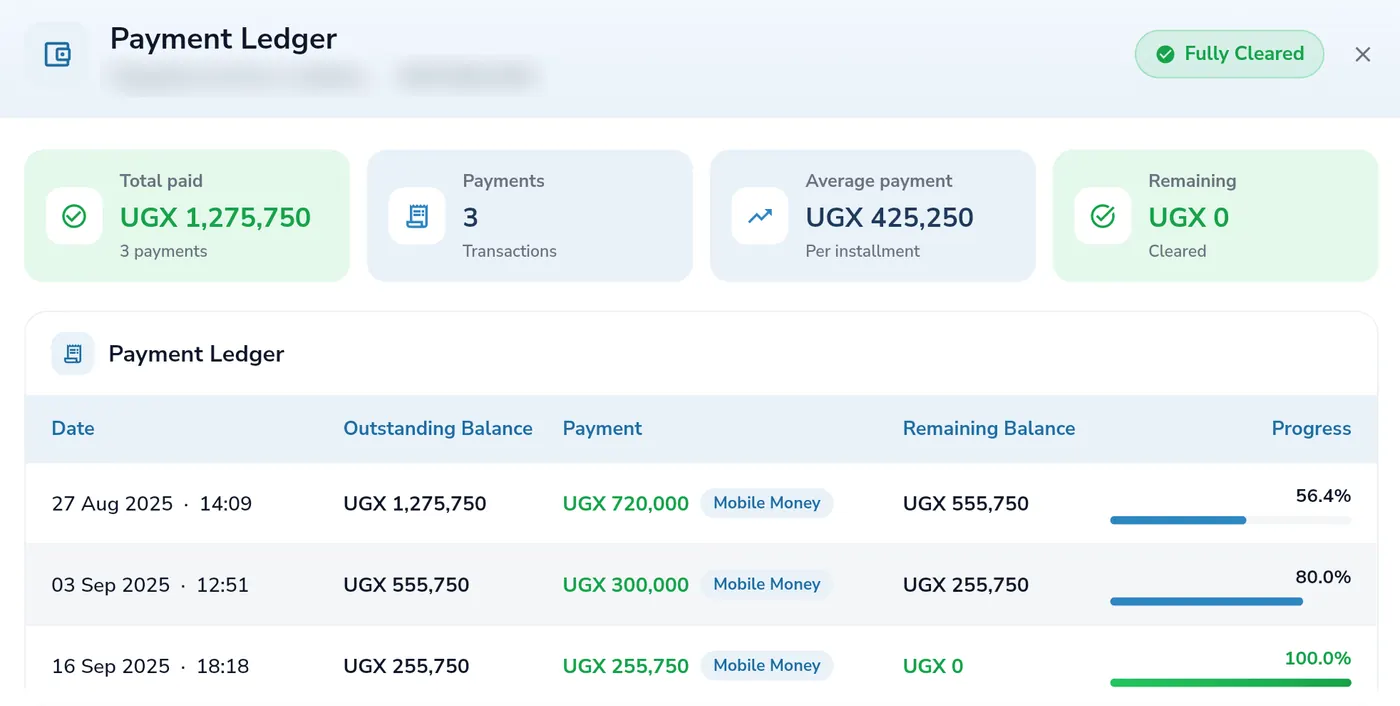This screenshot has height=706, width=1400.
Task: Select the 03 Sep 2025 12:51 date cell
Action: pyautogui.click(x=150, y=585)
